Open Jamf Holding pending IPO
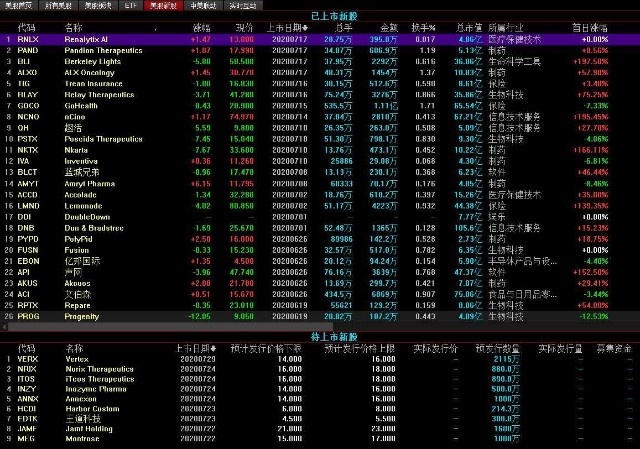This screenshot has width=640, height=449. 89,429
